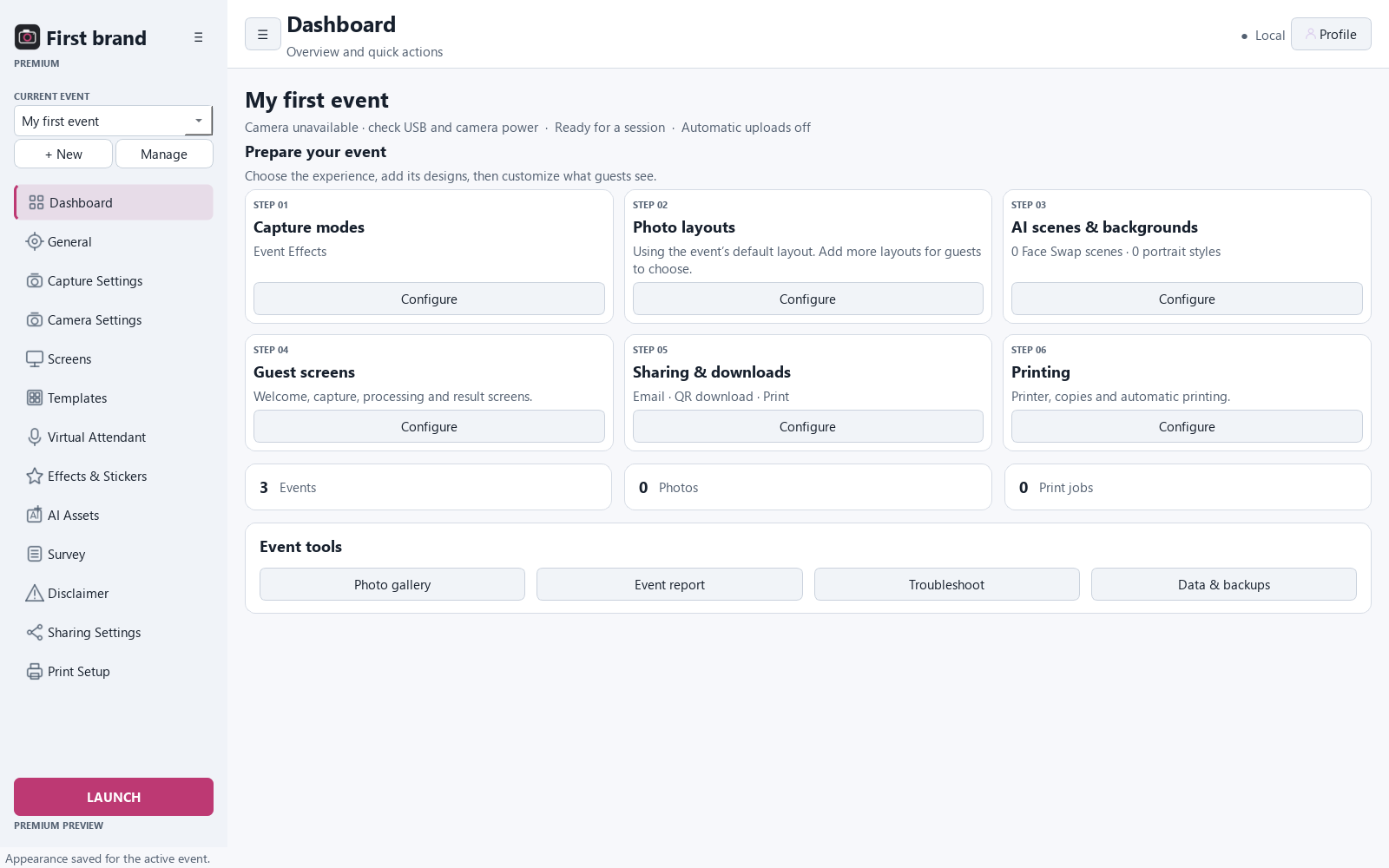The width and height of the screenshot is (1389, 868).
Task: Configure Printing step 06
Action: (1187, 426)
